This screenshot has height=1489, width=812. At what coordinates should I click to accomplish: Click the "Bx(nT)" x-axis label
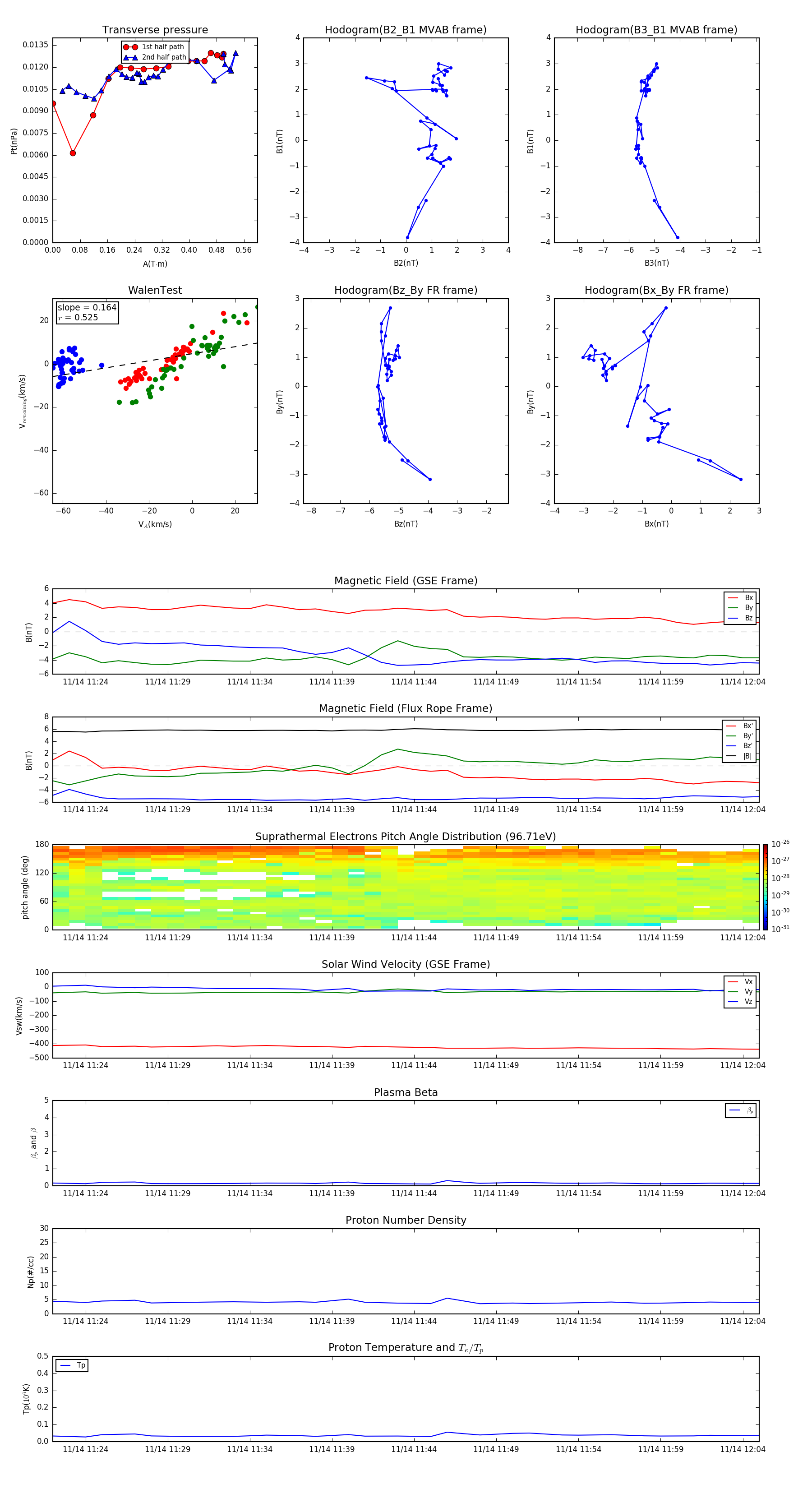[x=656, y=524]
